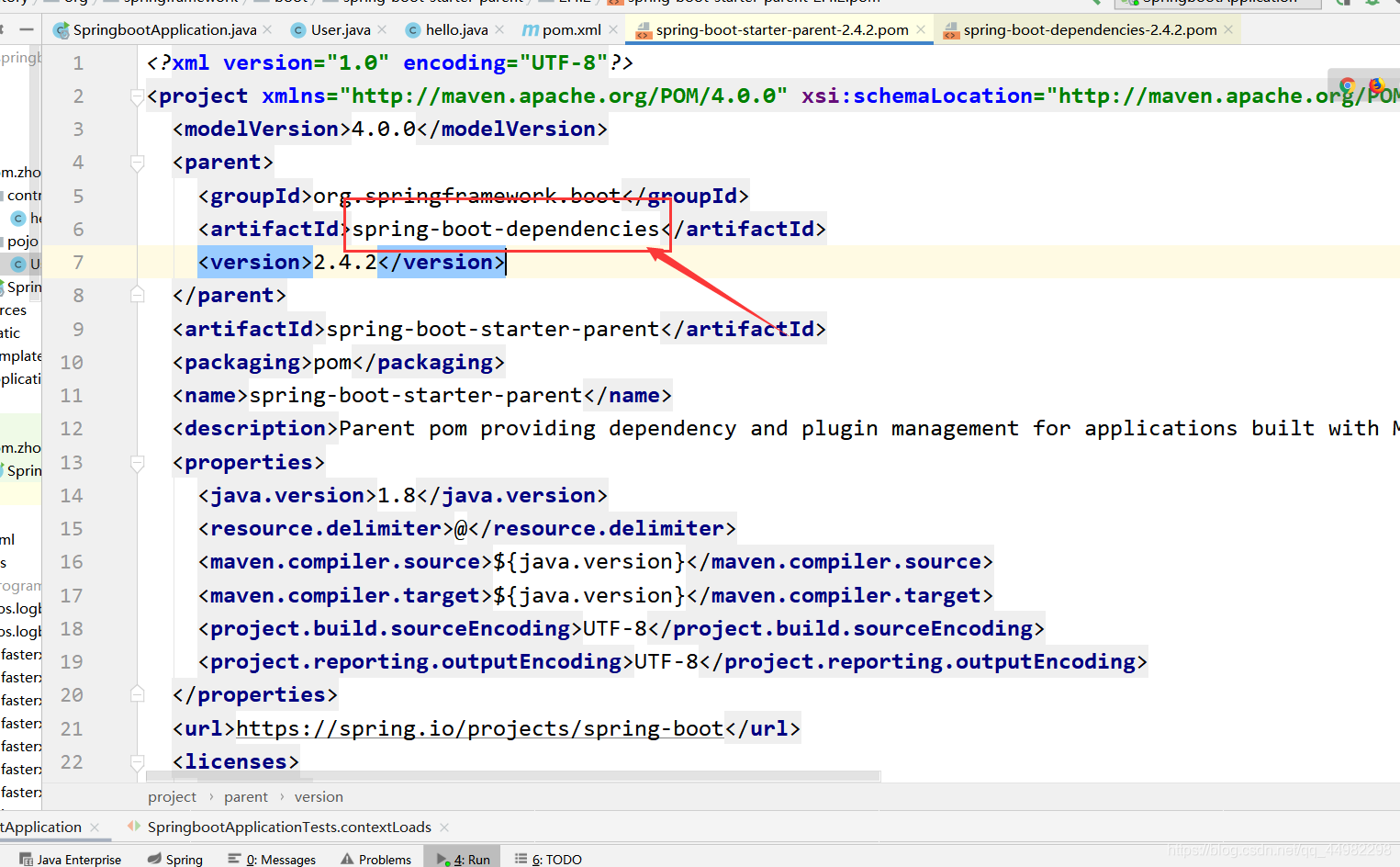Open in Firefox browser icon
The image size is (1400, 867).
(x=1376, y=85)
